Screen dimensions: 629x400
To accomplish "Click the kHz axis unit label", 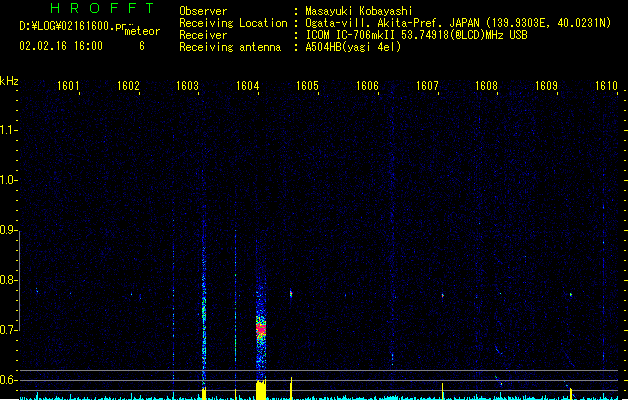I will [x=9, y=81].
